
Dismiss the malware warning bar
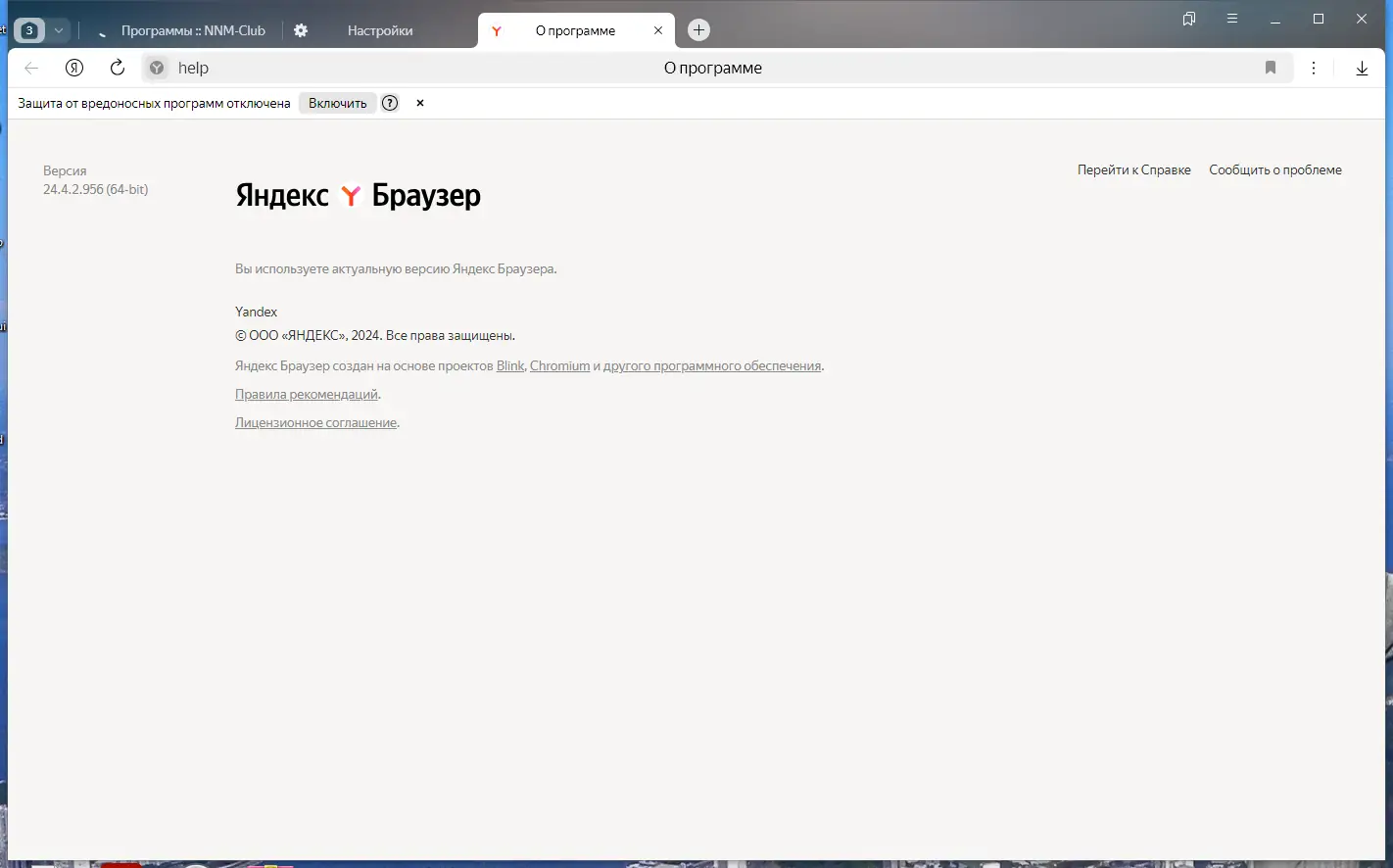tap(419, 103)
